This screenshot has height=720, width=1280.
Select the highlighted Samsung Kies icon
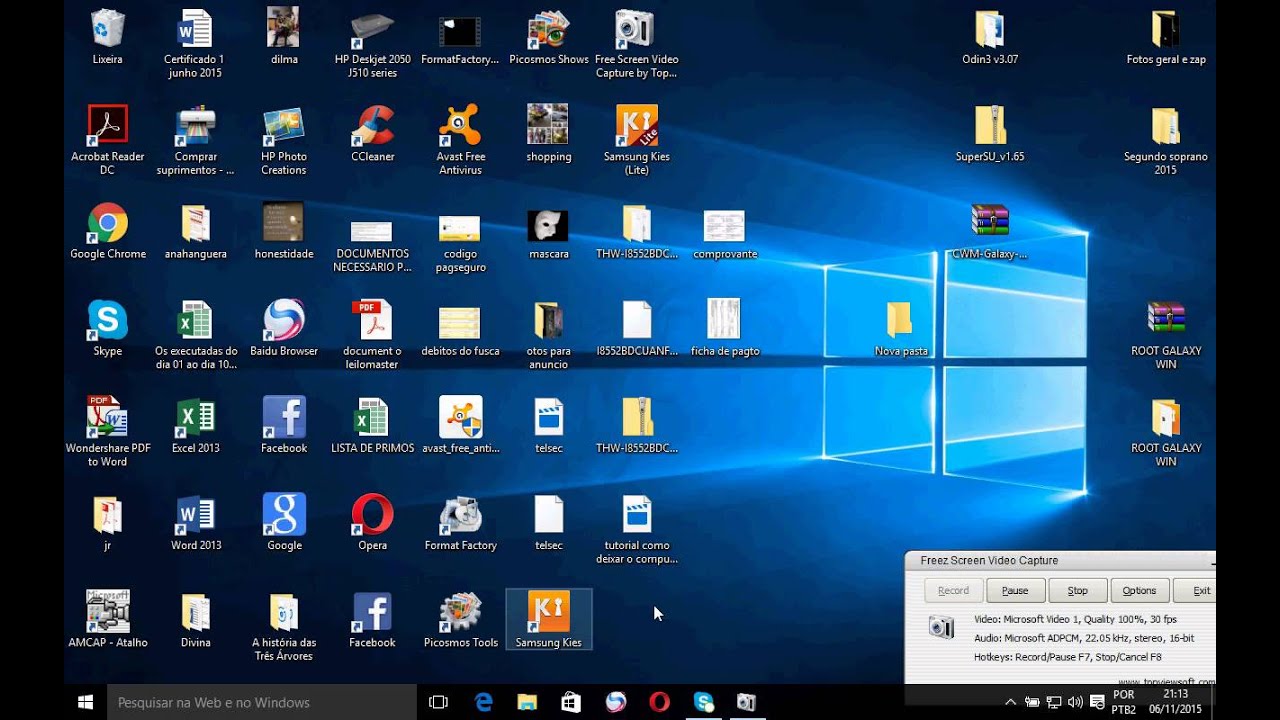[x=548, y=618]
